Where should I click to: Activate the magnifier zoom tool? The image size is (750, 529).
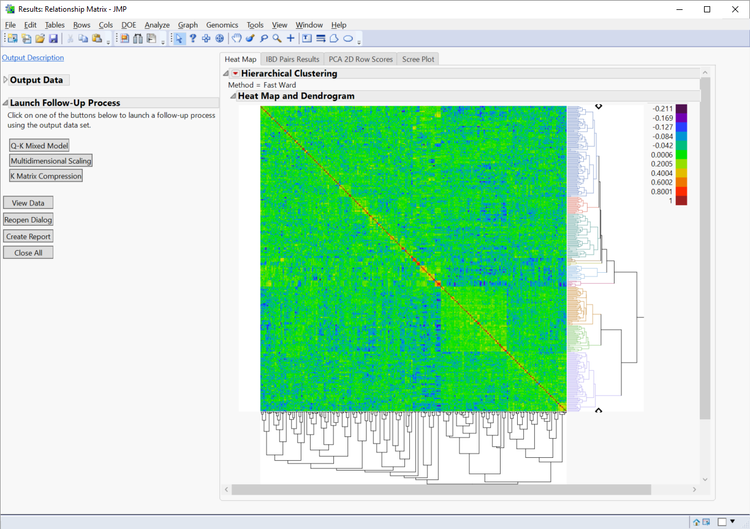pos(277,39)
